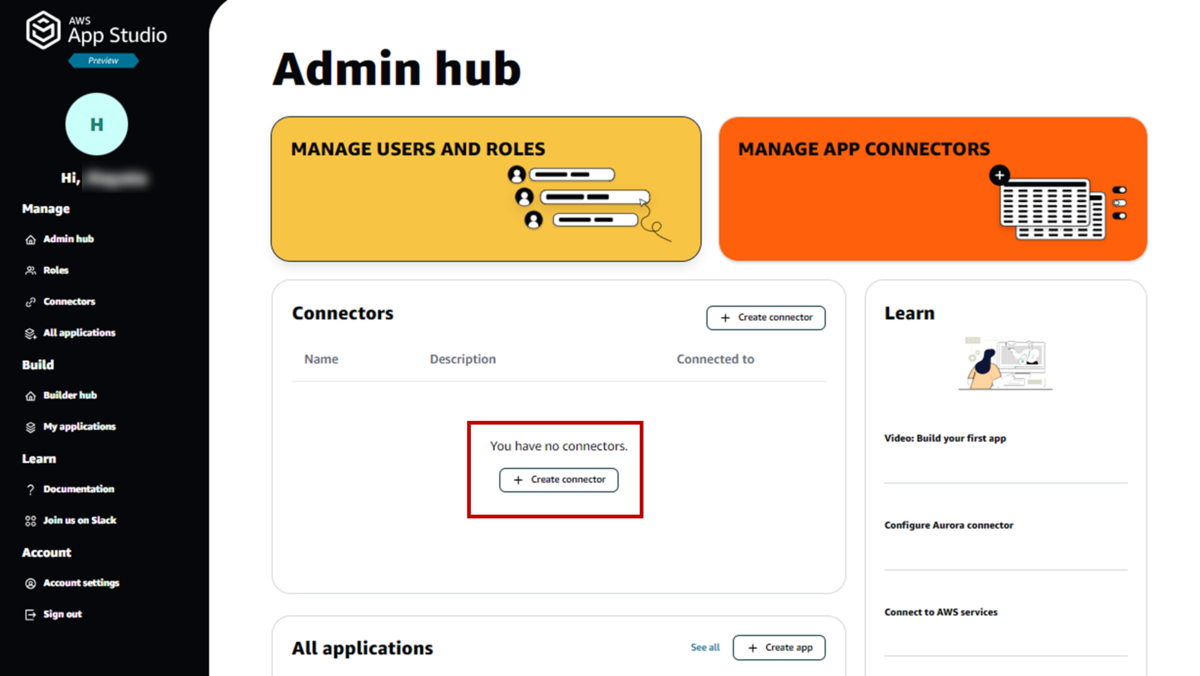Click the Preview badge under App Studio

(x=103, y=61)
